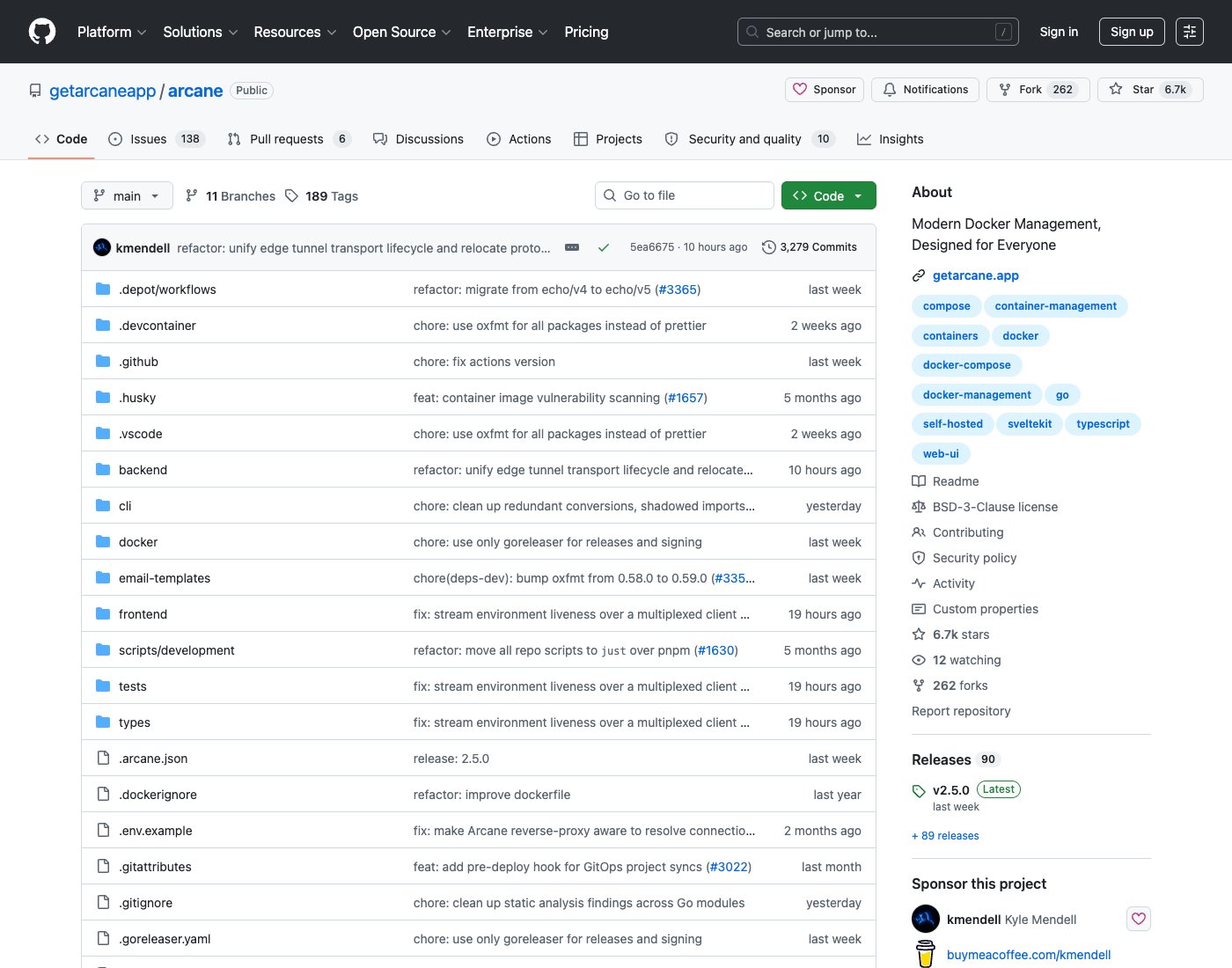
Task: Select the Code tab
Action: [61, 139]
